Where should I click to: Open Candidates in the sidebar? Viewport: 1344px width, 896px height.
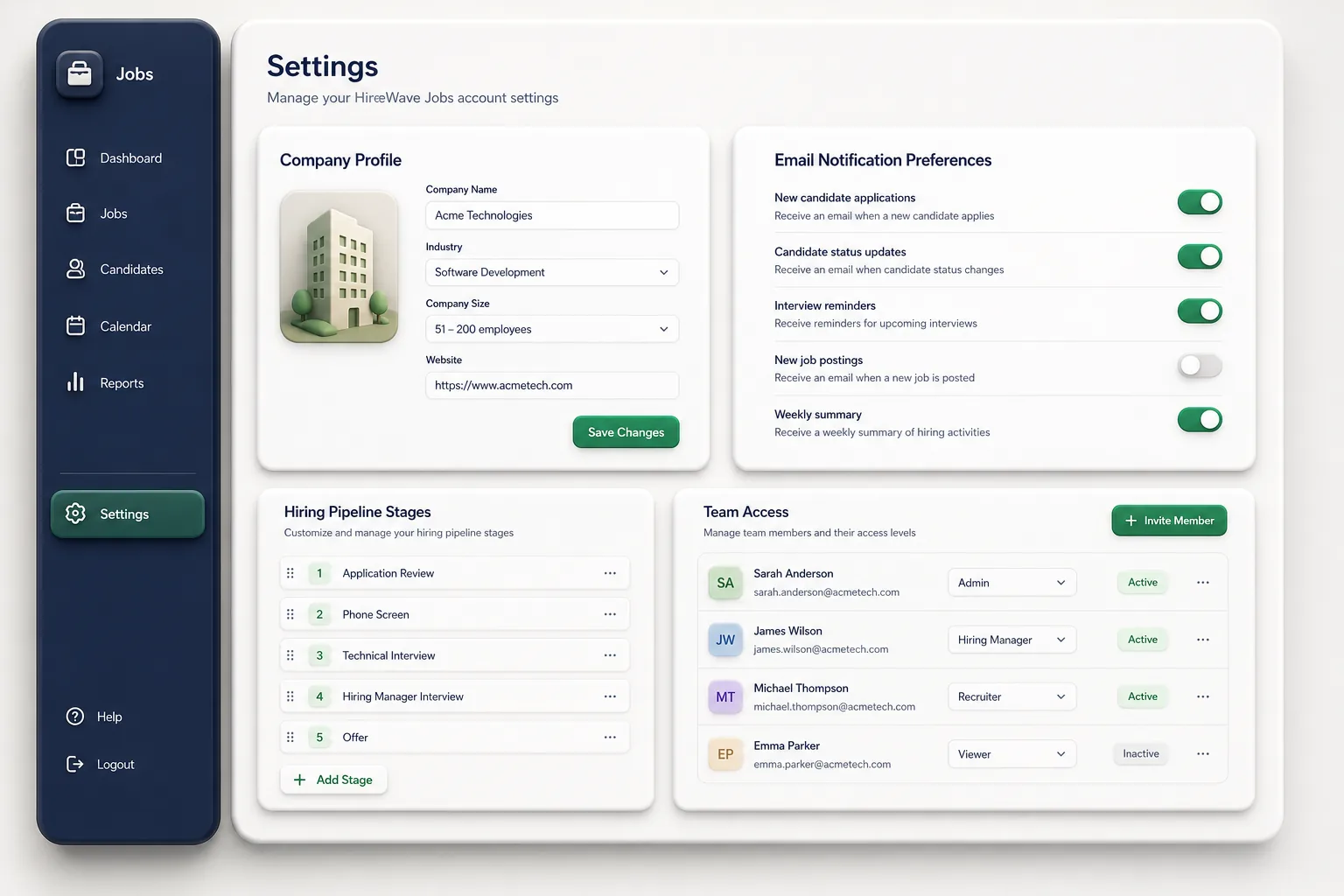click(115, 269)
